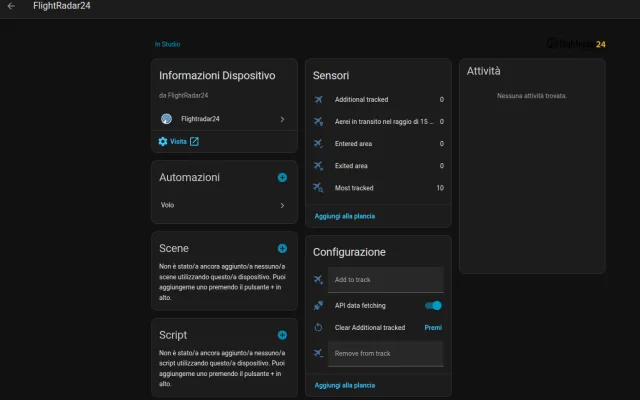The image size is (640, 400).
Task: Click Nessuna attività trovata text
Action: (x=532, y=96)
